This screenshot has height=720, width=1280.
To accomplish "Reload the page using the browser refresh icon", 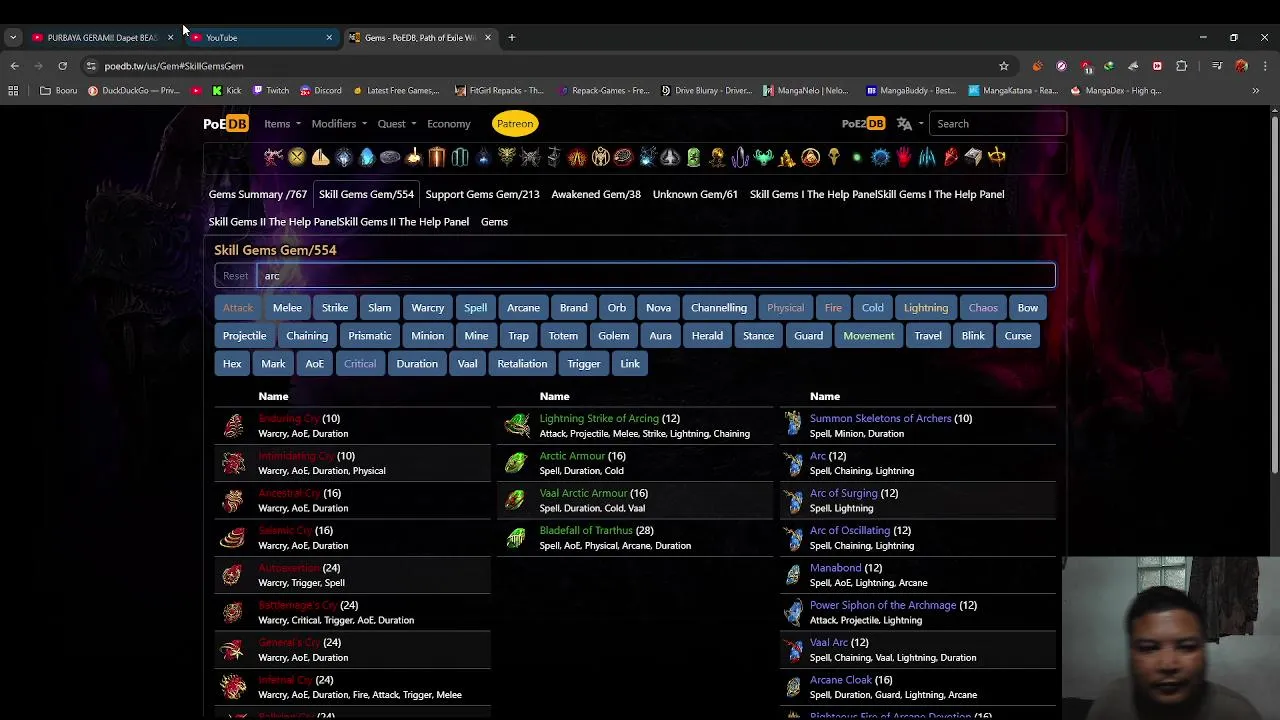I will (62, 66).
